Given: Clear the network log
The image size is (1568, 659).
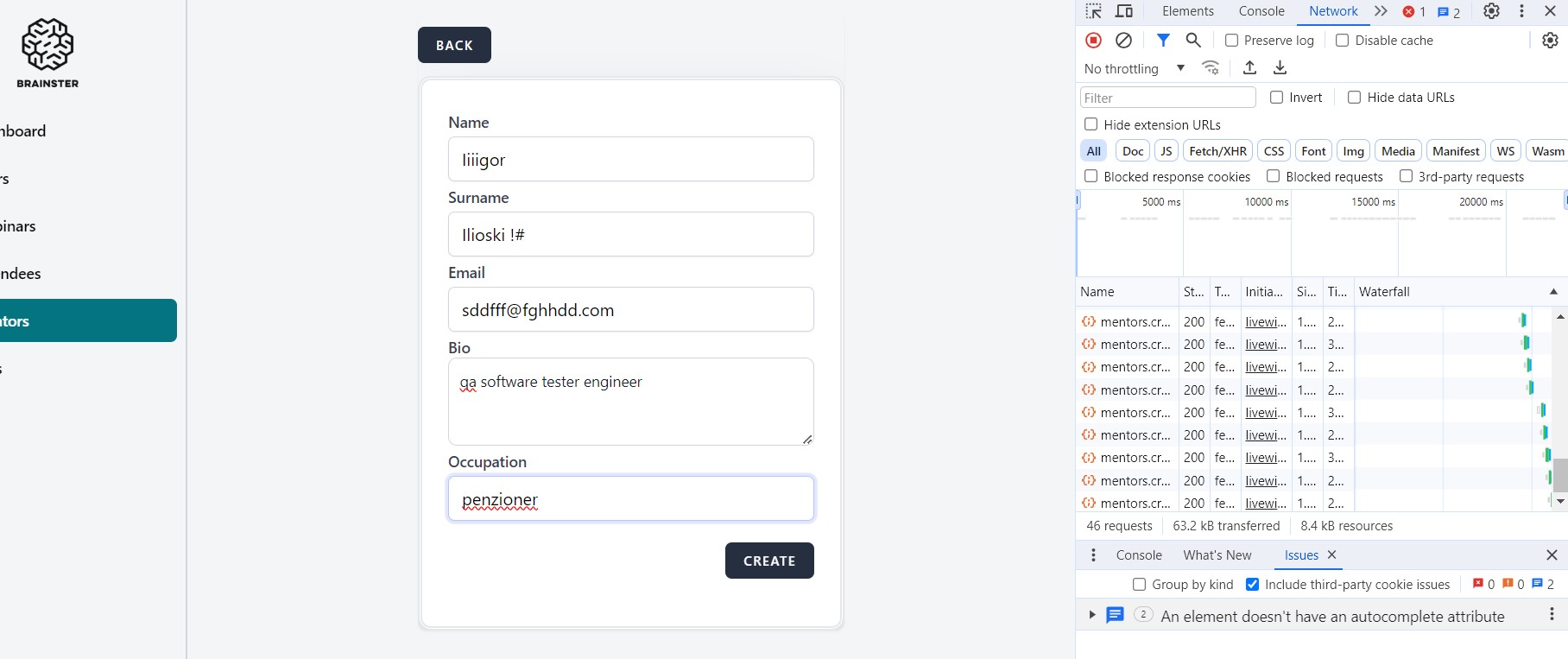Looking at the screenshot, I should point(1123,41).
